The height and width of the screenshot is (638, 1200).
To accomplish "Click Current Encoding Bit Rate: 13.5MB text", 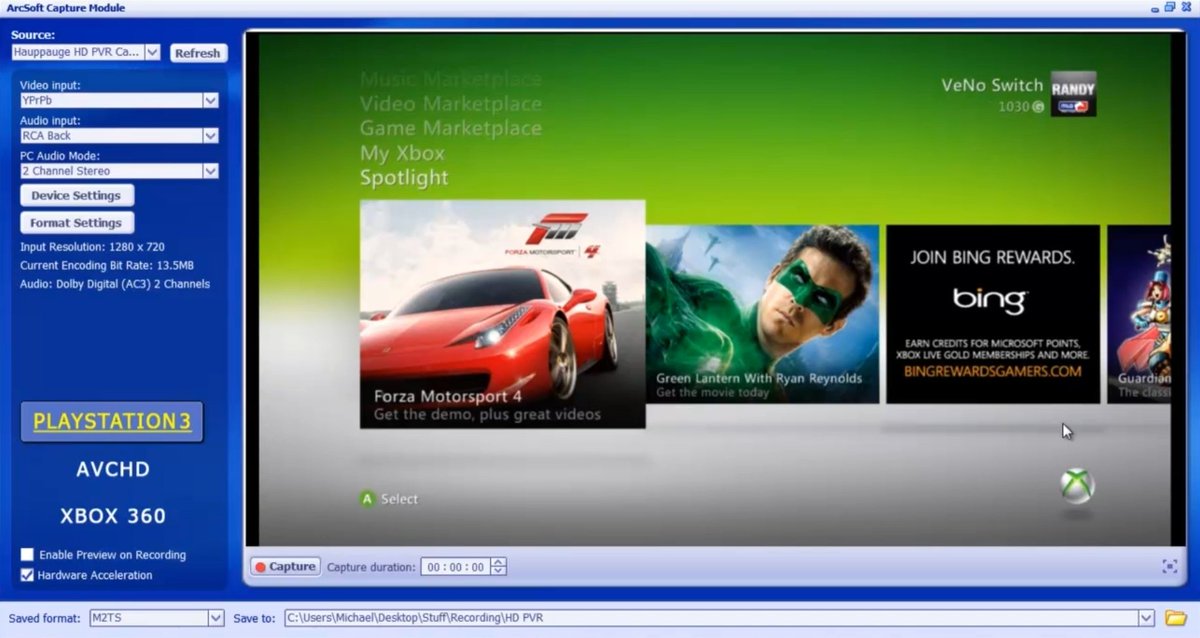I will (x=107, y=265).
